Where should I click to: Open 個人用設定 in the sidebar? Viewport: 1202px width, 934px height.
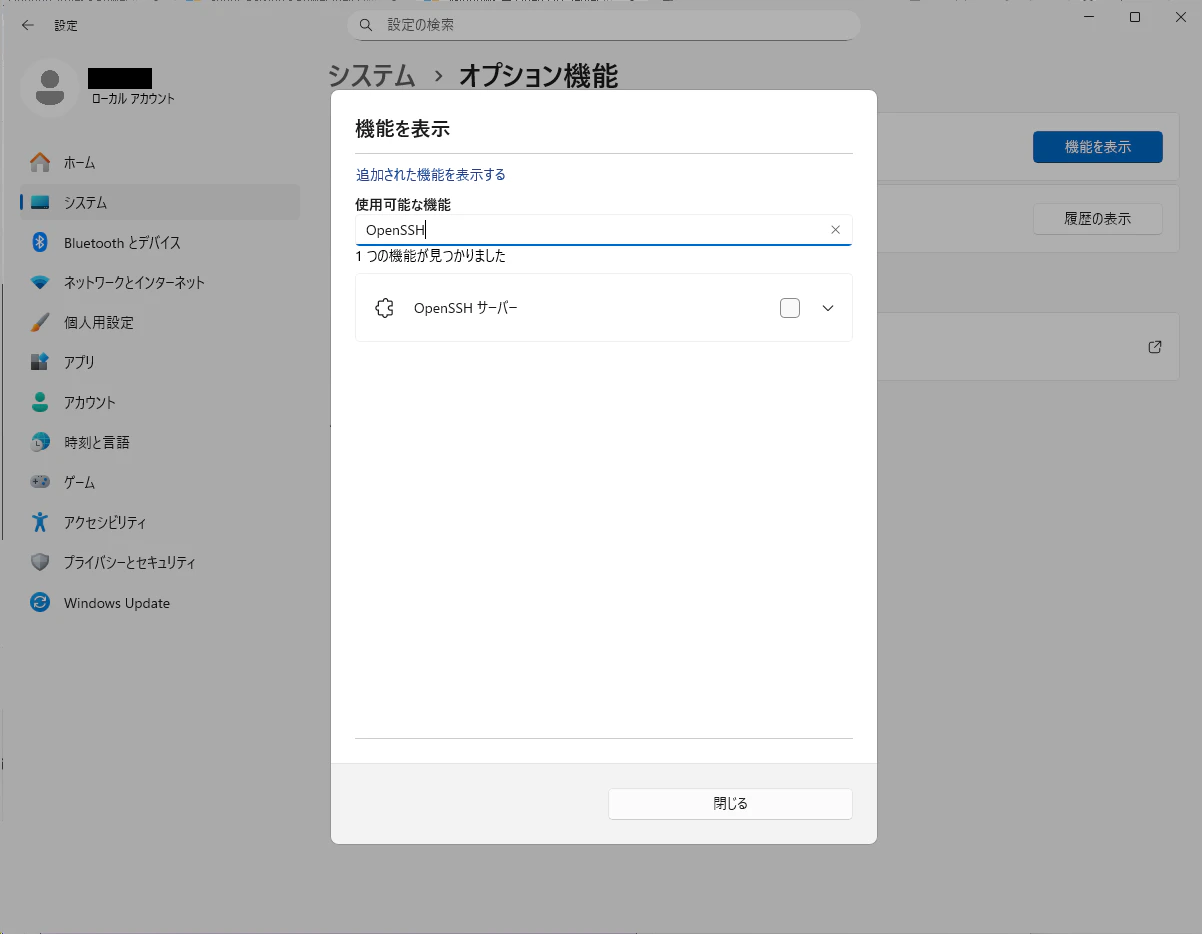pyautogui.click(x=160, y=322)
